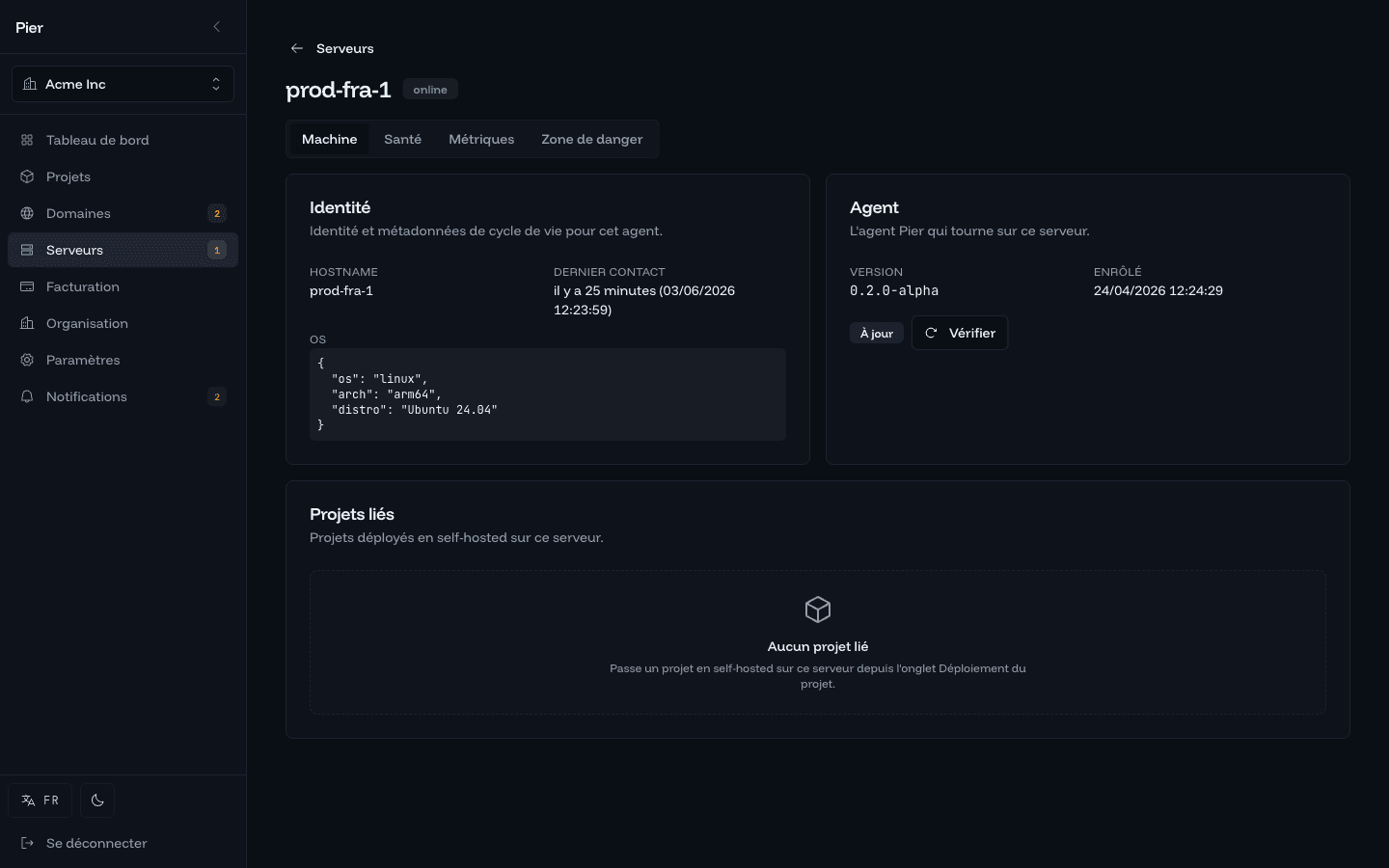1389x868 pixels.
Task: Open Notifications in the sidebar
Action: coord(123,396)
